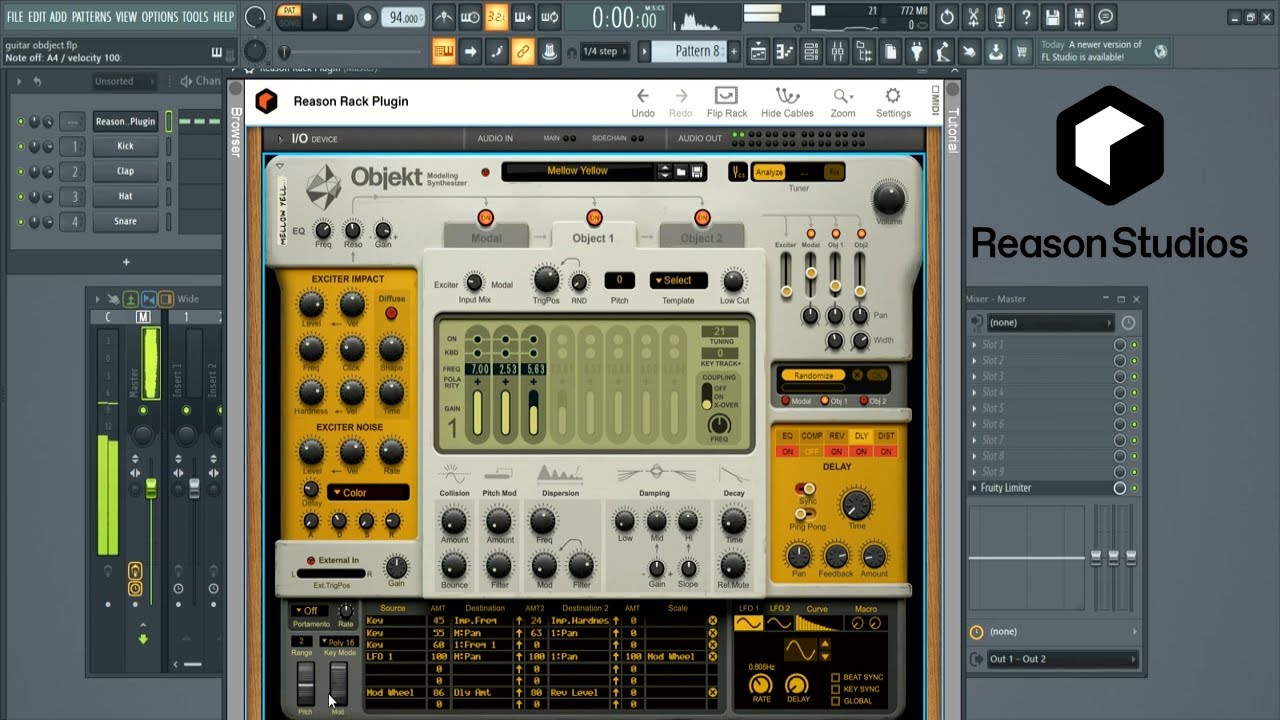The width and height of the screenshot is (1280, 720).
Task: Click the patch selector up/down arrows
Action: pyautogui.click(x=664, y=172)
